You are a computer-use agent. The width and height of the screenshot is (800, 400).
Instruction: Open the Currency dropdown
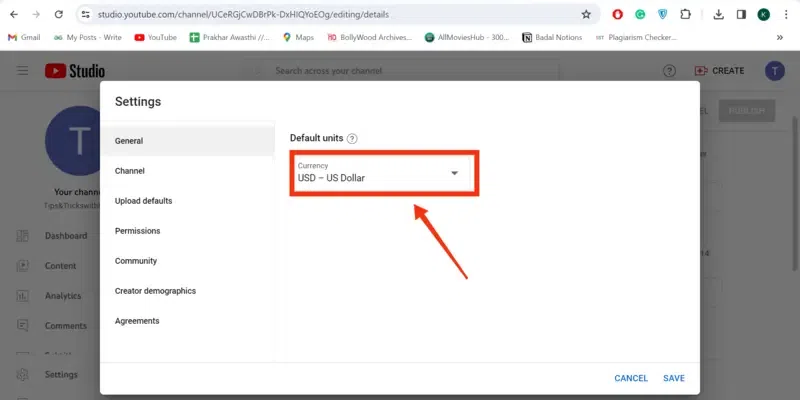click(x=384, y=173)
